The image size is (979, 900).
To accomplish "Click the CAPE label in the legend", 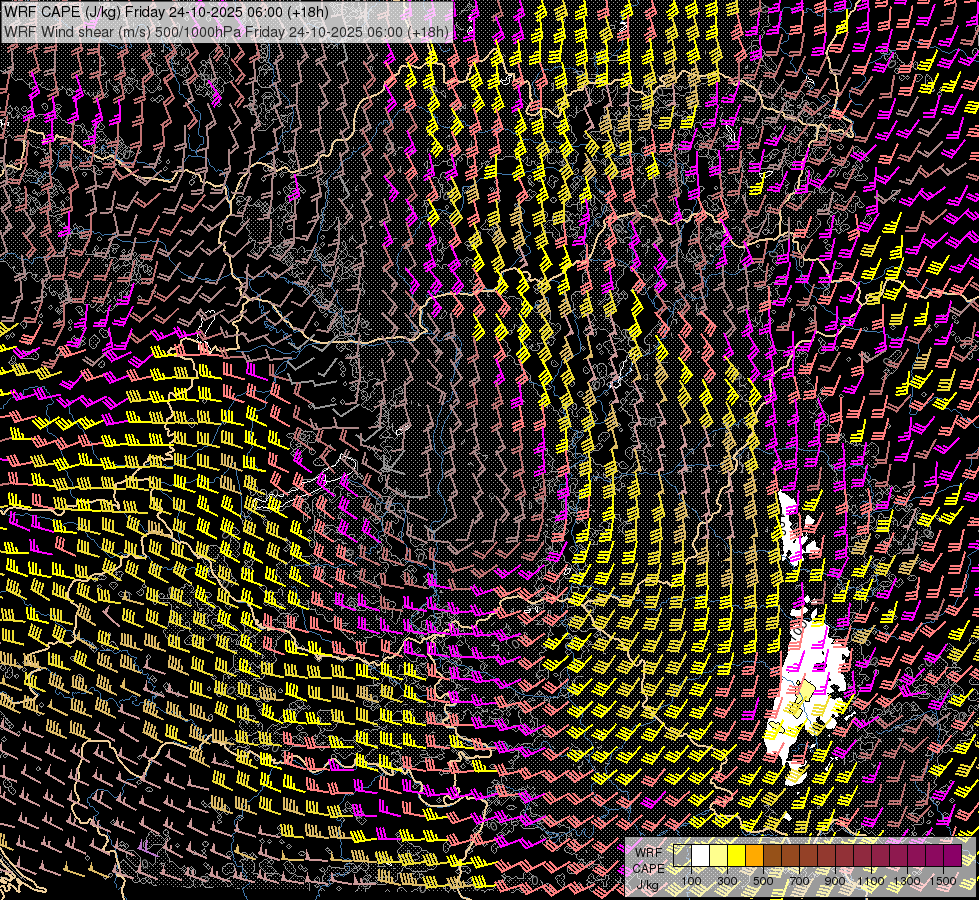I will pos(649,869).
